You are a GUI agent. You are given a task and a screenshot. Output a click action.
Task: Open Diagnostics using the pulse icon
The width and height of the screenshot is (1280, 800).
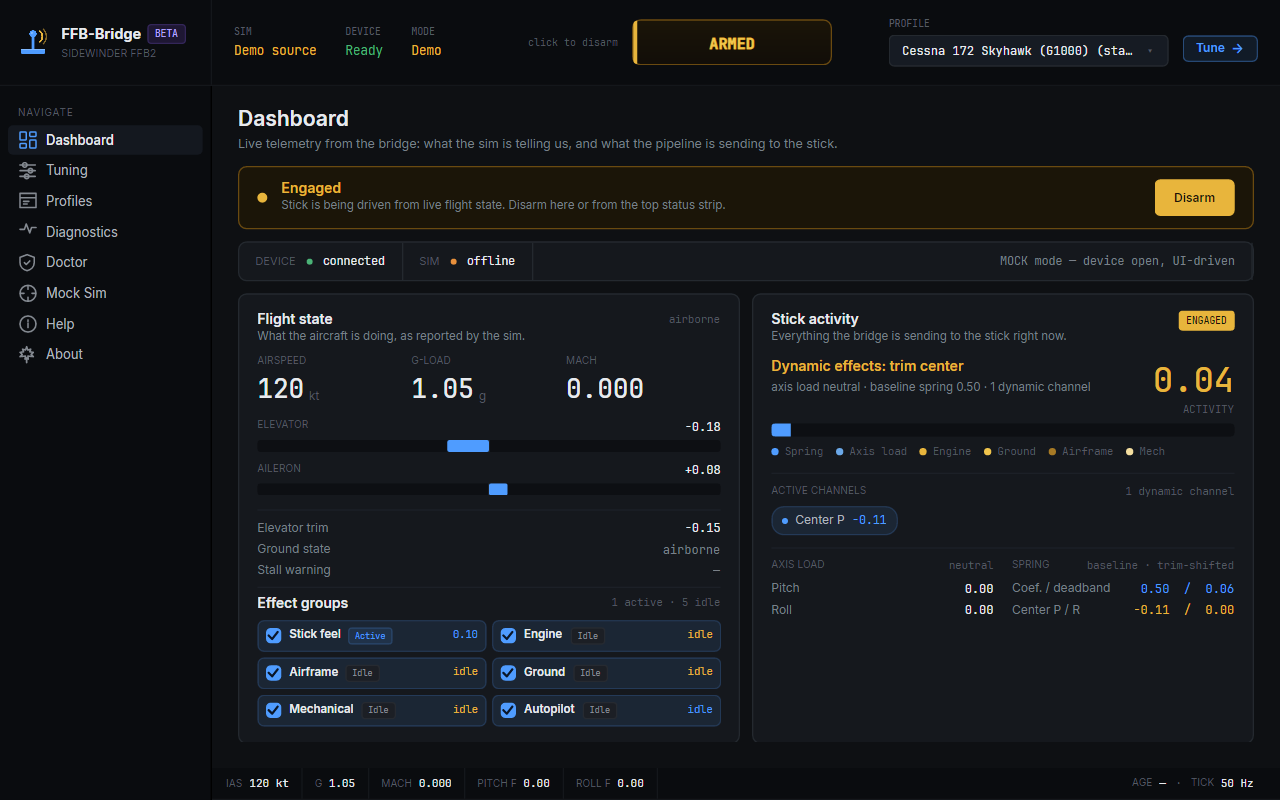click(x=27, y=231)
